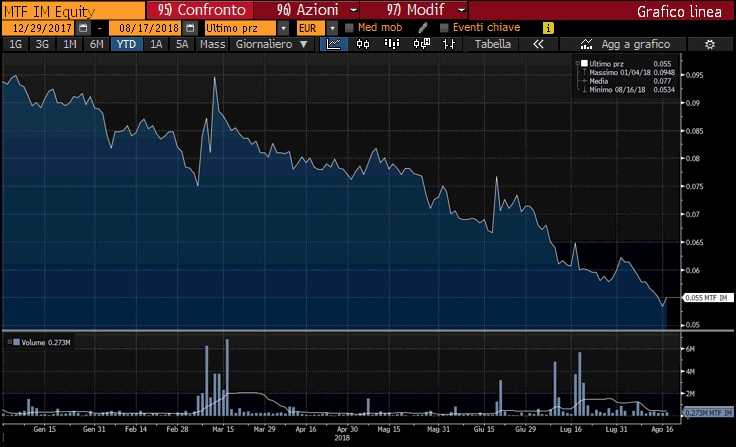
Task: Switch to bar chart style icon
Action: pos(391,44)
